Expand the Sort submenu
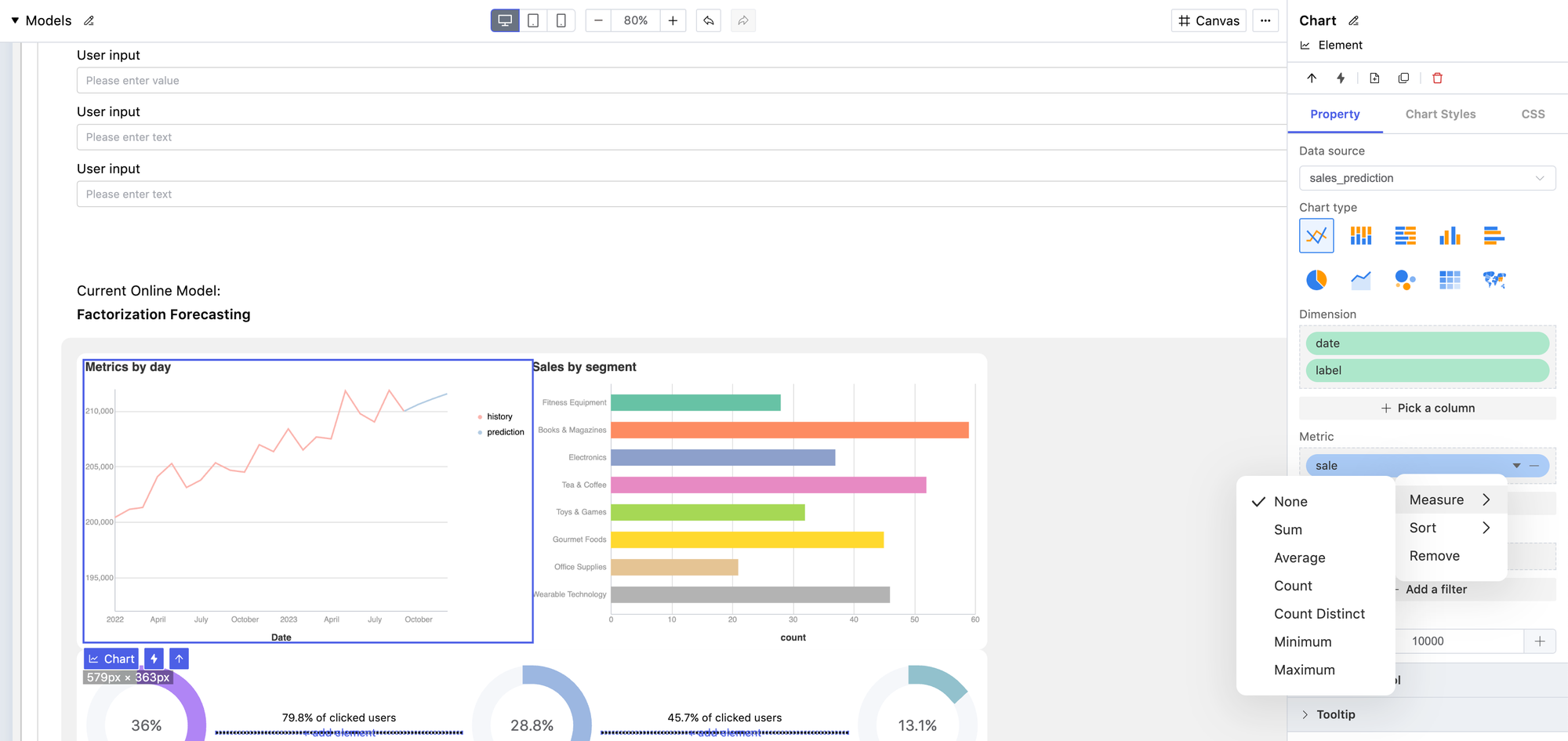Viewport: 1568px width, 741px height. click(1450, 529)
